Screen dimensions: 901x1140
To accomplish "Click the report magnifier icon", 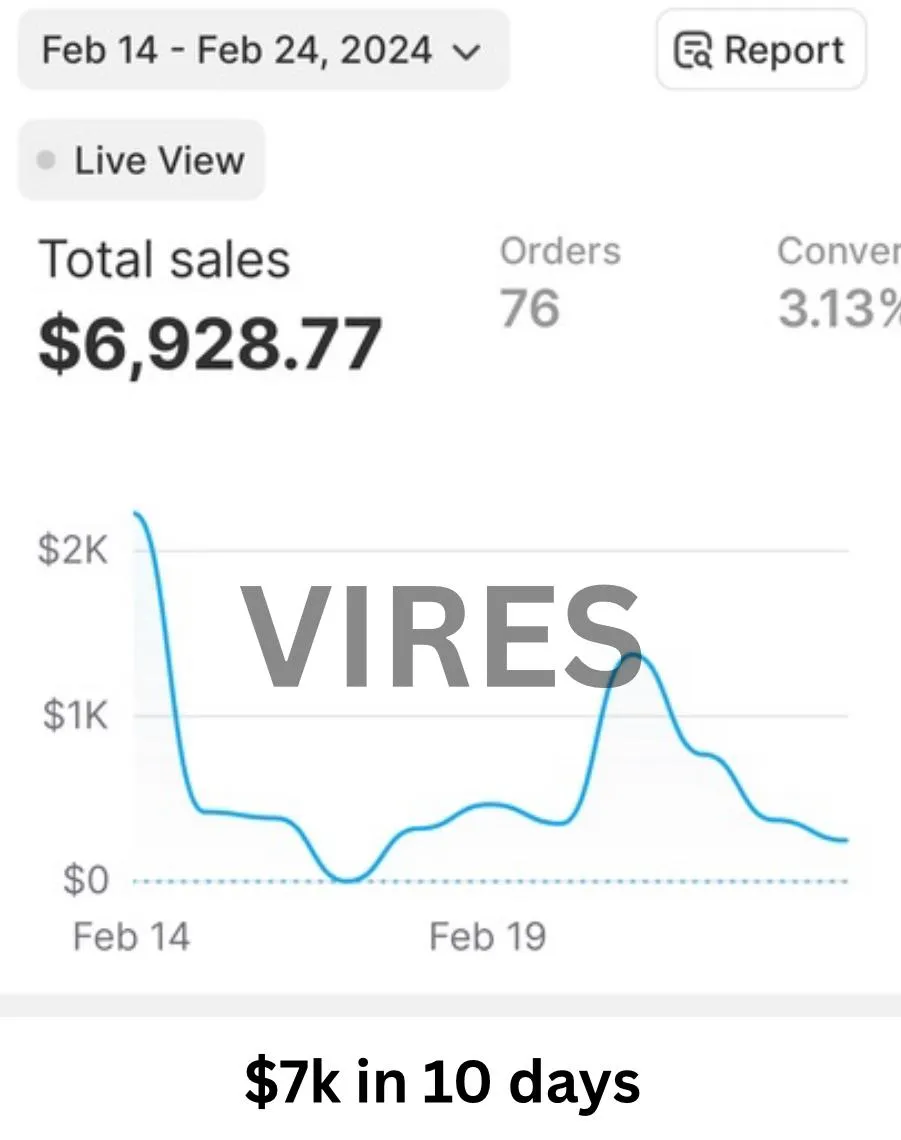I will (693, 51).
